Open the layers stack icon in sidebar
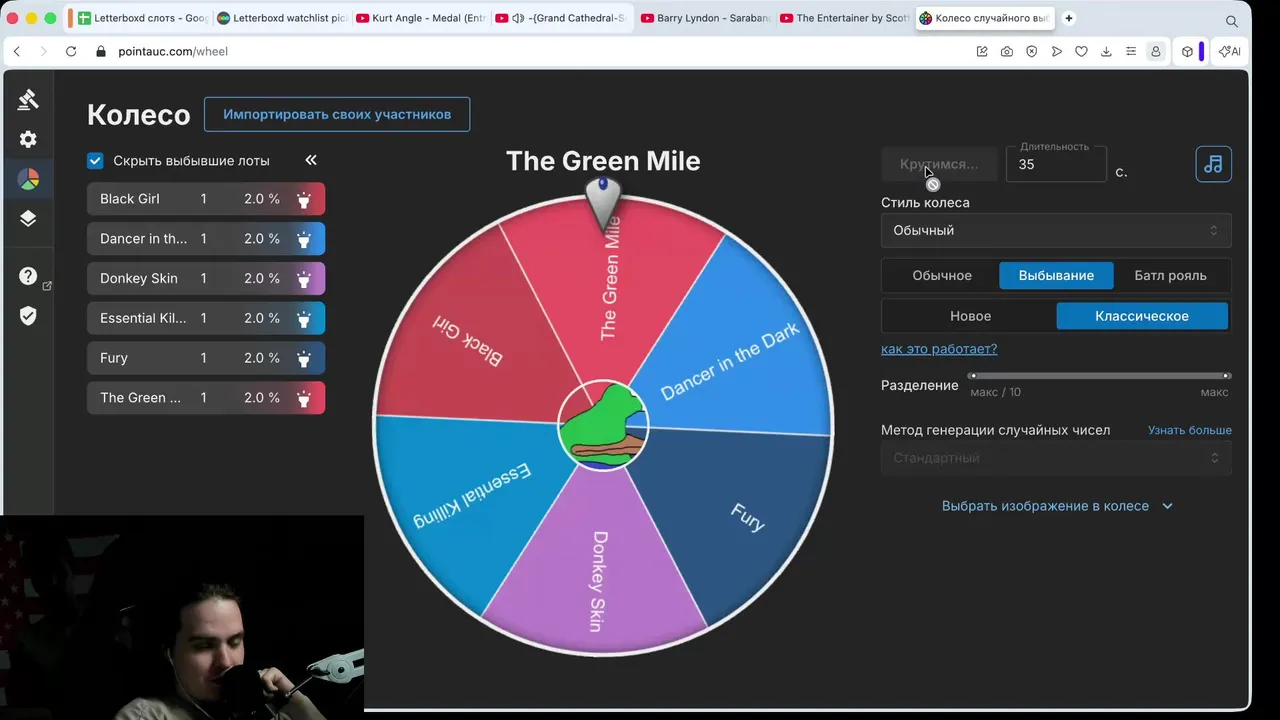The width and height of the screenshot is (1280, 720). [x=28, y=219]
